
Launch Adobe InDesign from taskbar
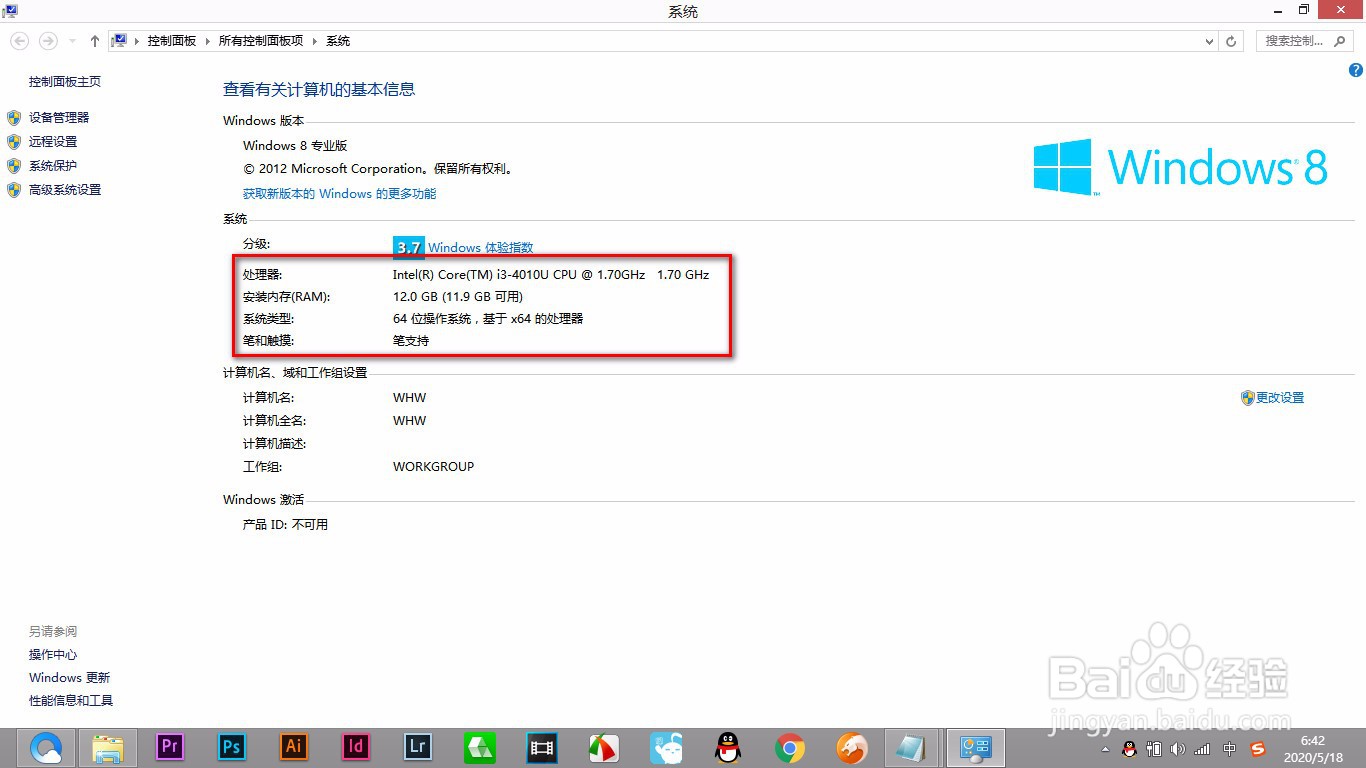pyautogui.click(x=356, y=746)
